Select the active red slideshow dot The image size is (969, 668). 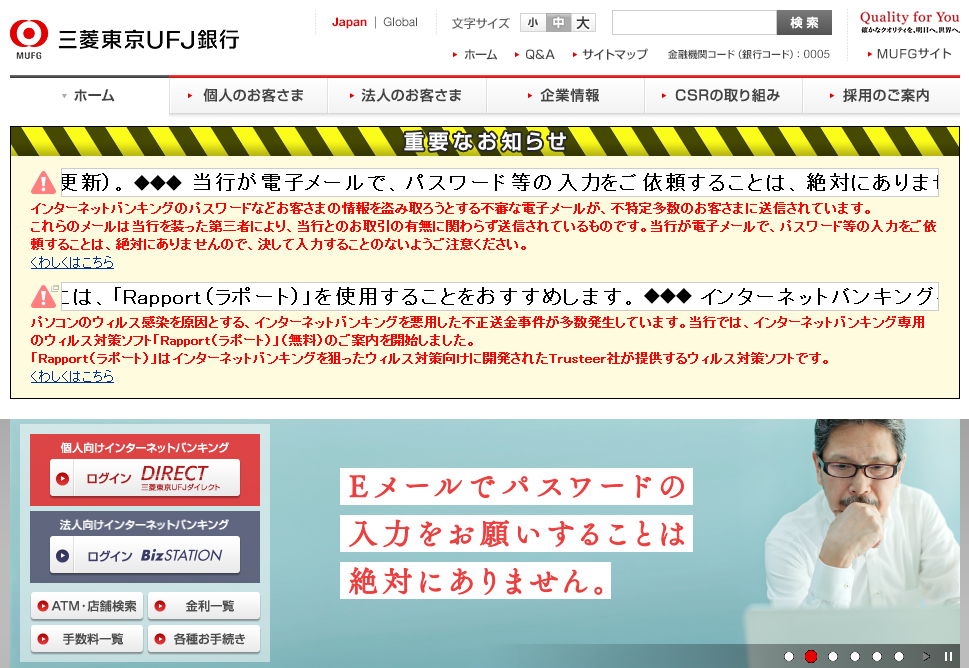pos(811,656)
